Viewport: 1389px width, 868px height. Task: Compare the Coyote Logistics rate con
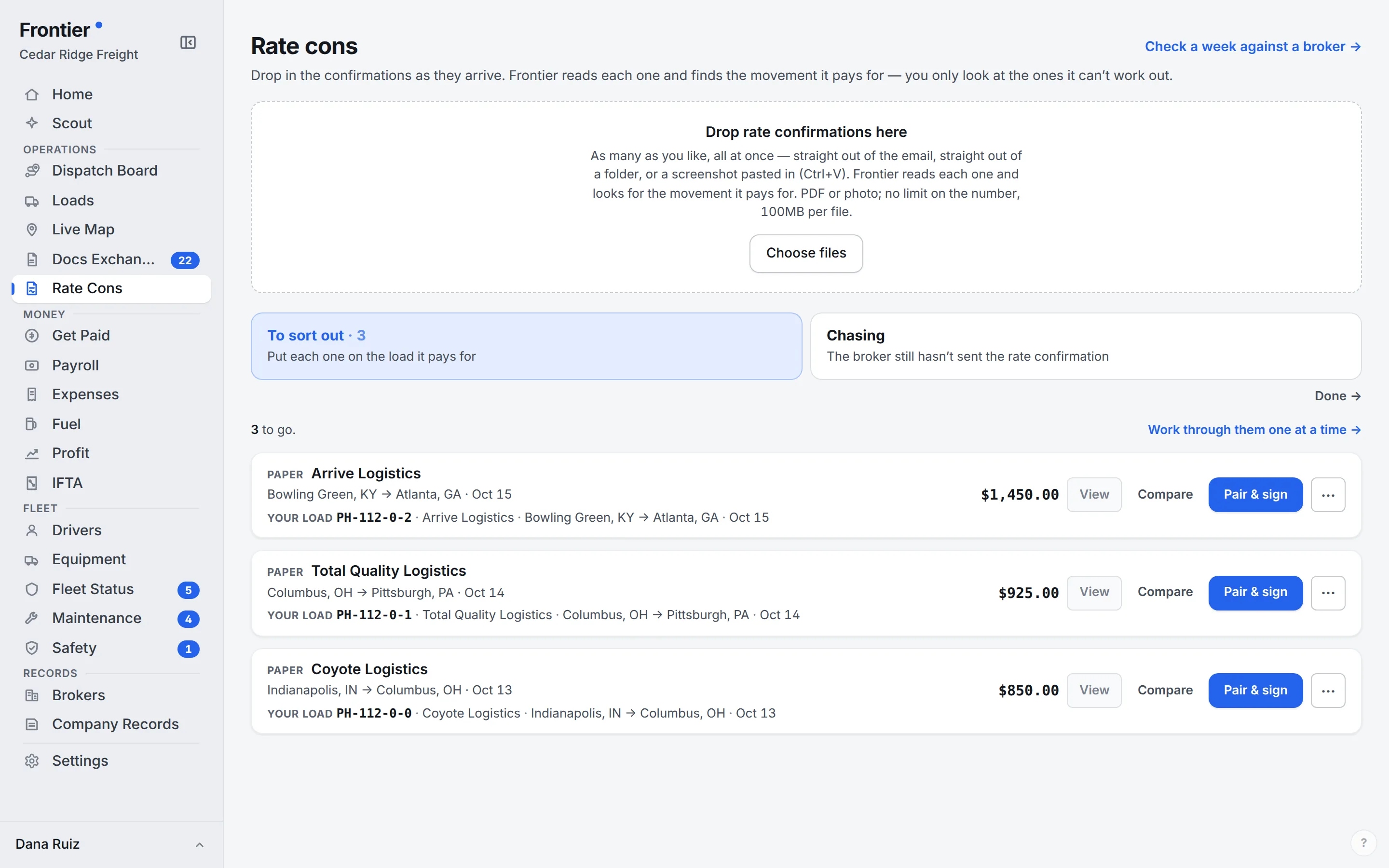pos(1165,690)
